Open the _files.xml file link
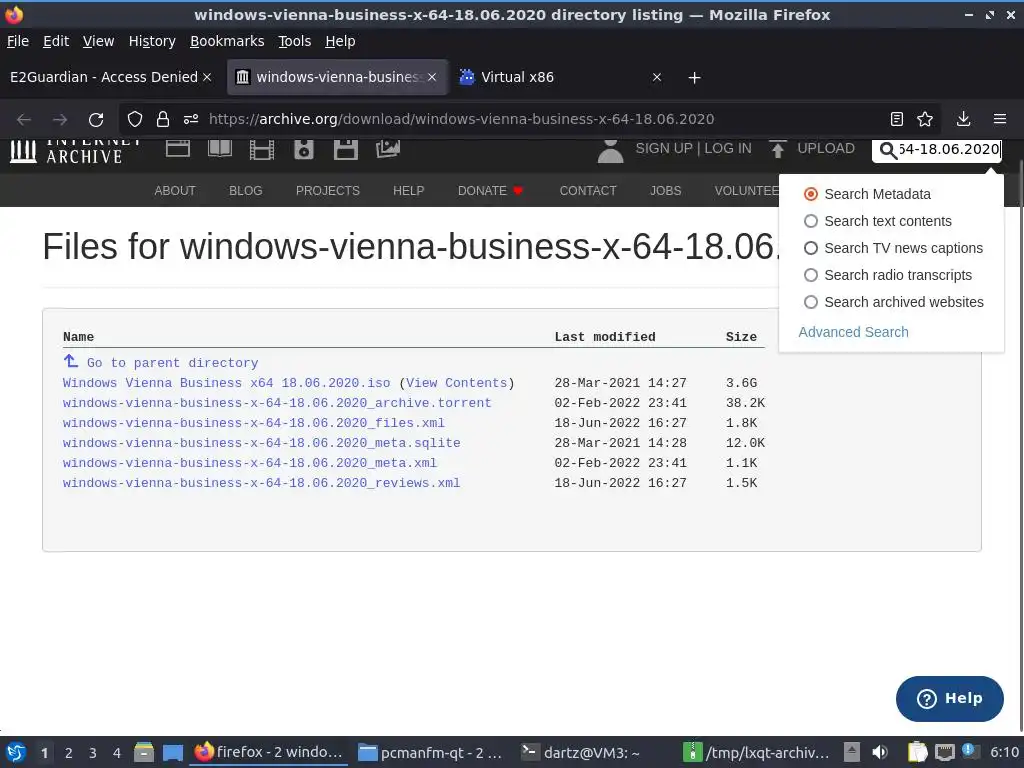 pos(253,423)
